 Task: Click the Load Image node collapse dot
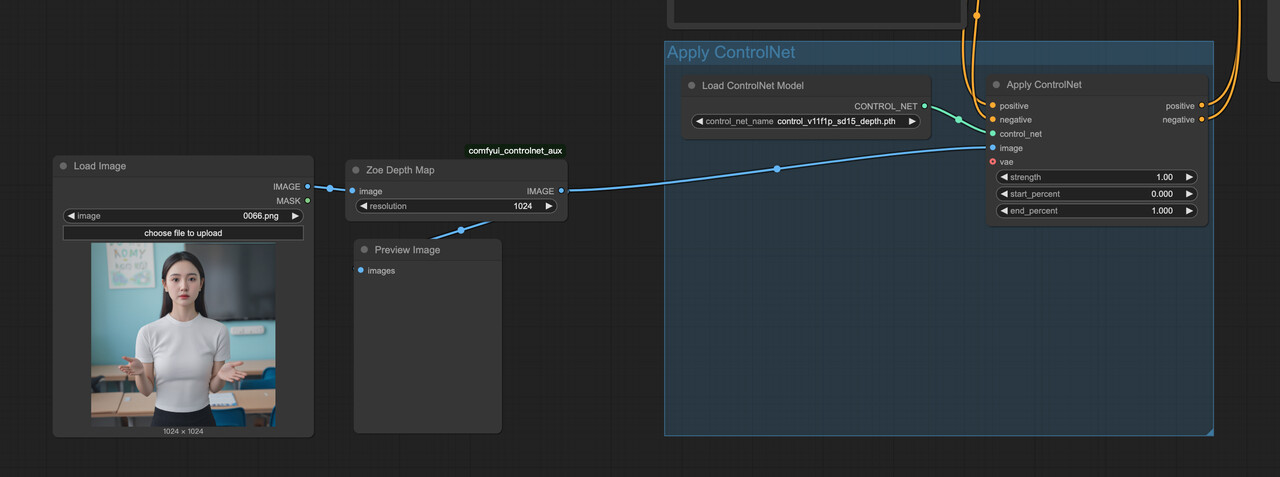[64, 166]
